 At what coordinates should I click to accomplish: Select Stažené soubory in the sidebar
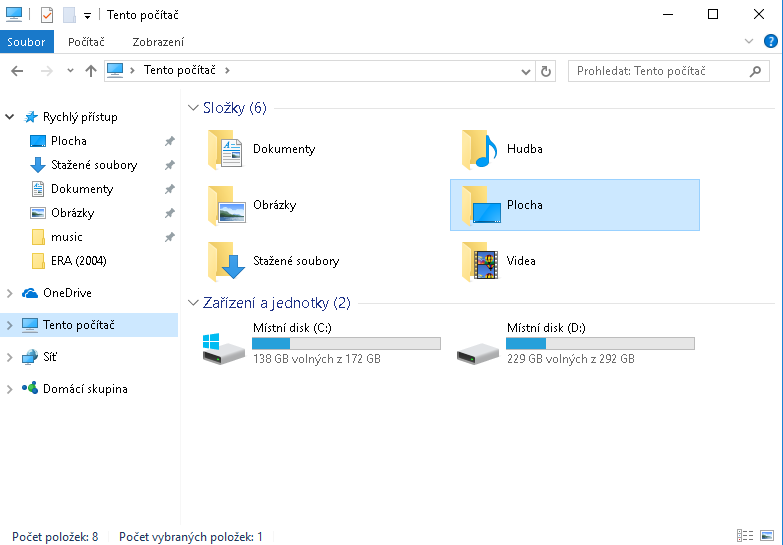pos(94,165)
